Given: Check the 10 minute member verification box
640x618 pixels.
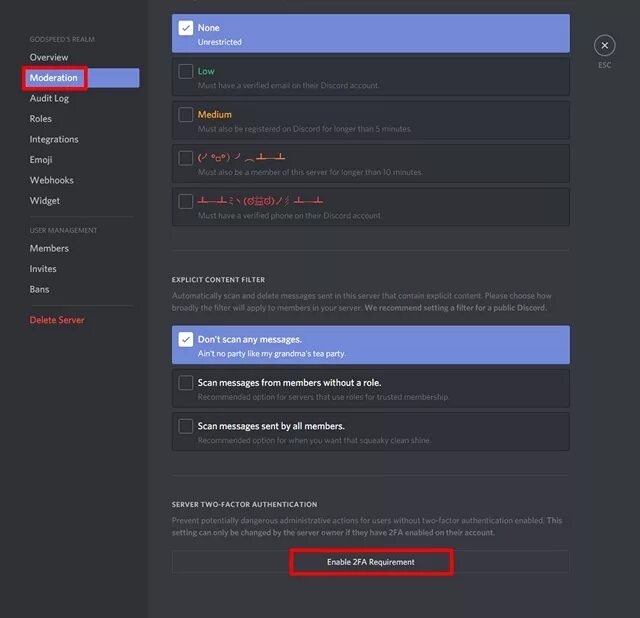Looking at the screenshot, I should (186, 158).
